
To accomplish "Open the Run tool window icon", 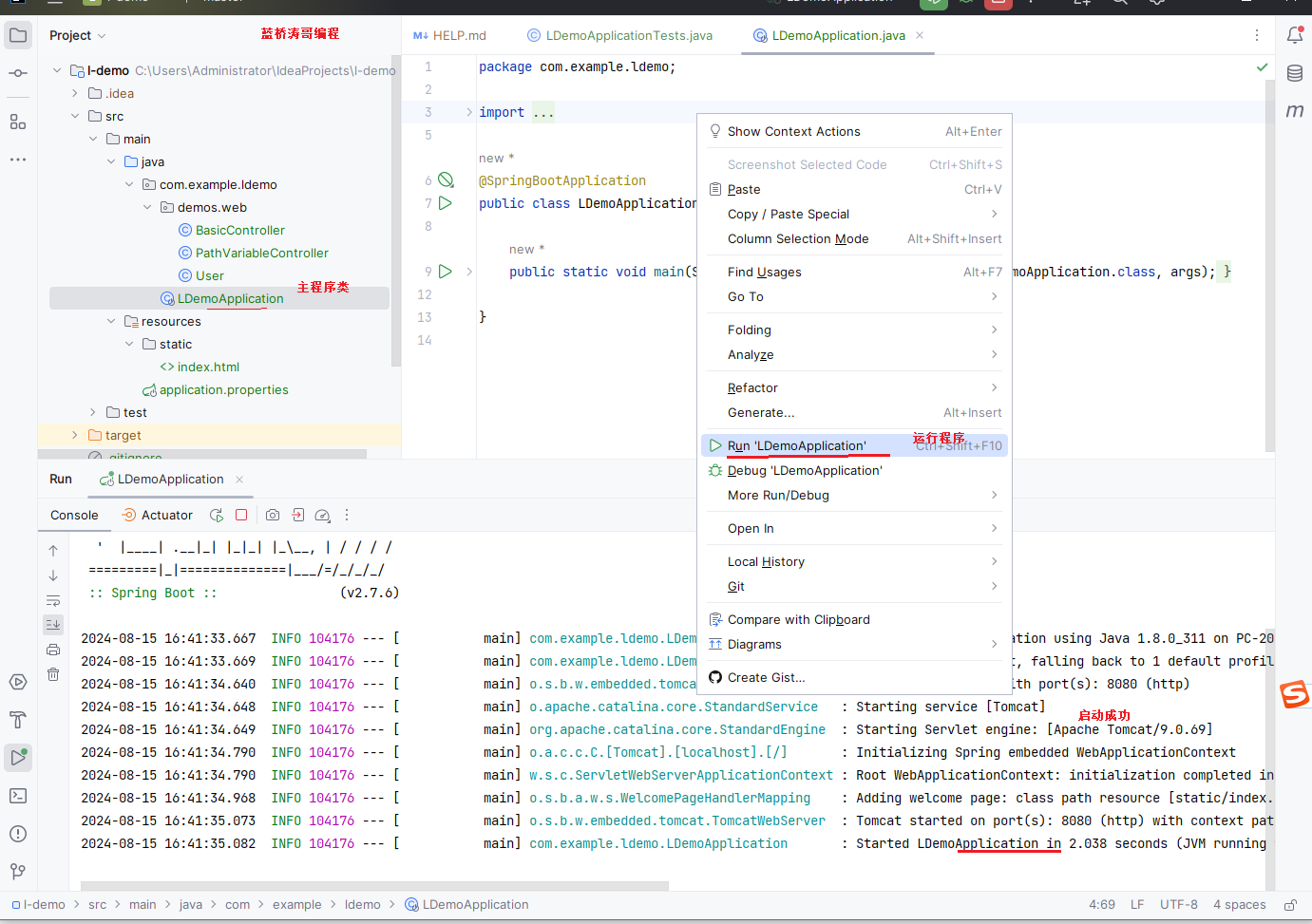I will (x=18, y=757).
